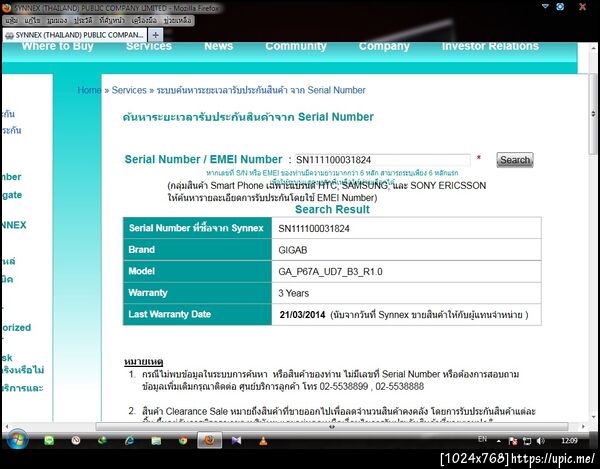Click the horizontal scrollbar thumb
The image size is (600, 469).
(332, 426)
